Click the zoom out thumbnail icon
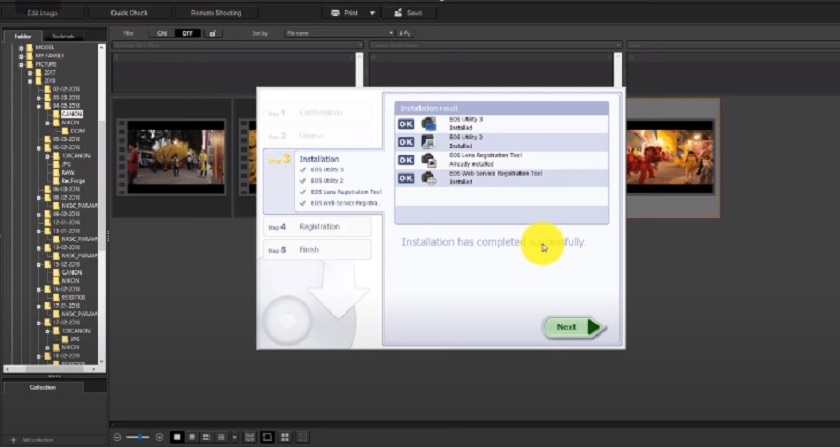 click(x=117, y=437)
